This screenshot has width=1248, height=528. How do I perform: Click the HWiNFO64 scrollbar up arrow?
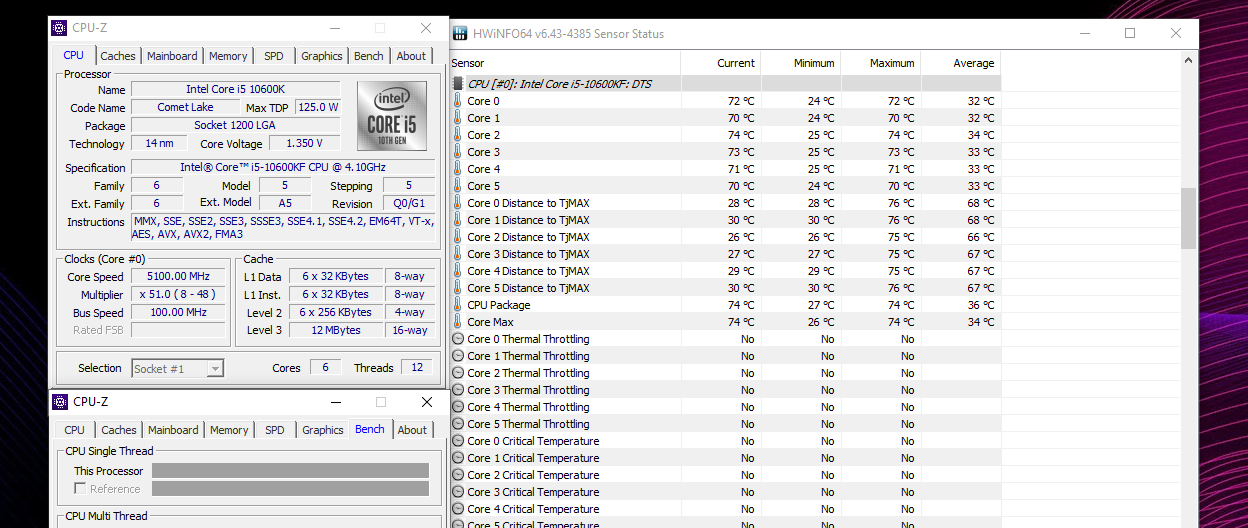click(x=1189, y=62)
